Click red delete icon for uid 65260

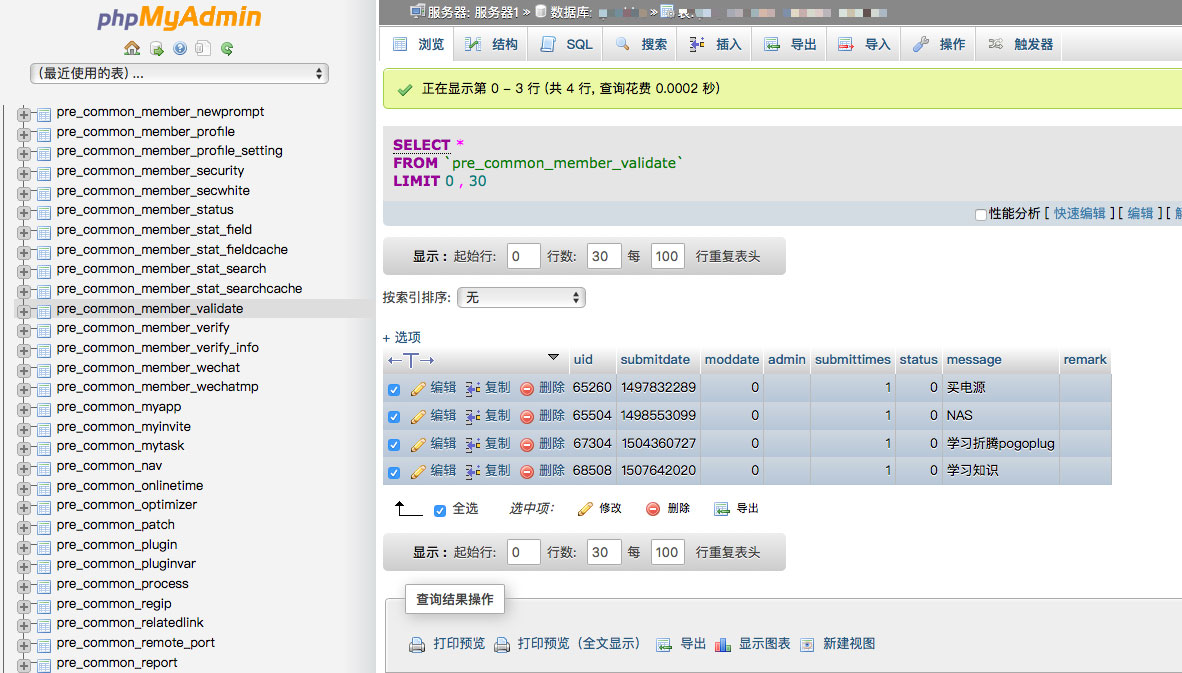click(x=527, y=389)
